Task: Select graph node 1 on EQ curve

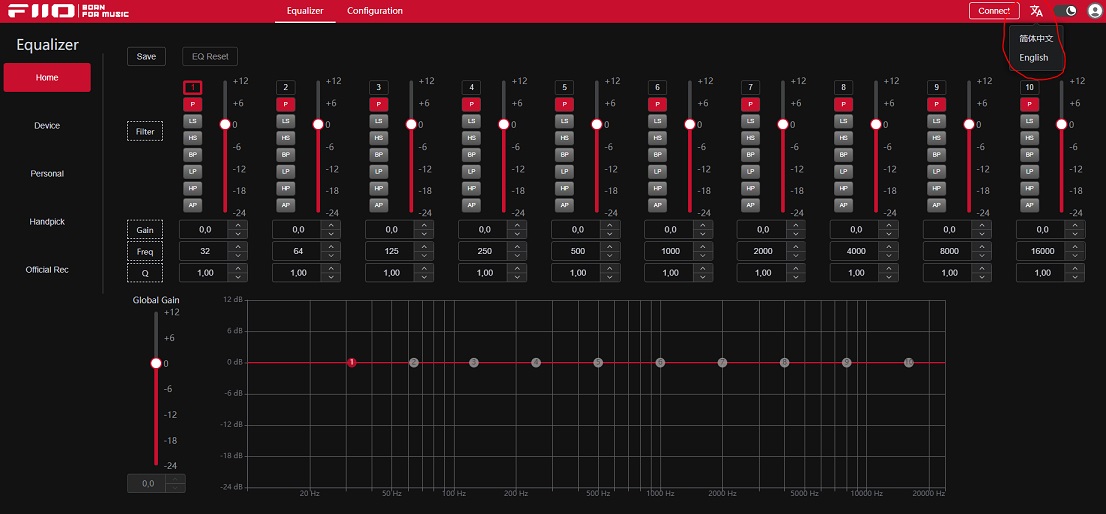Action: (351, 362)
